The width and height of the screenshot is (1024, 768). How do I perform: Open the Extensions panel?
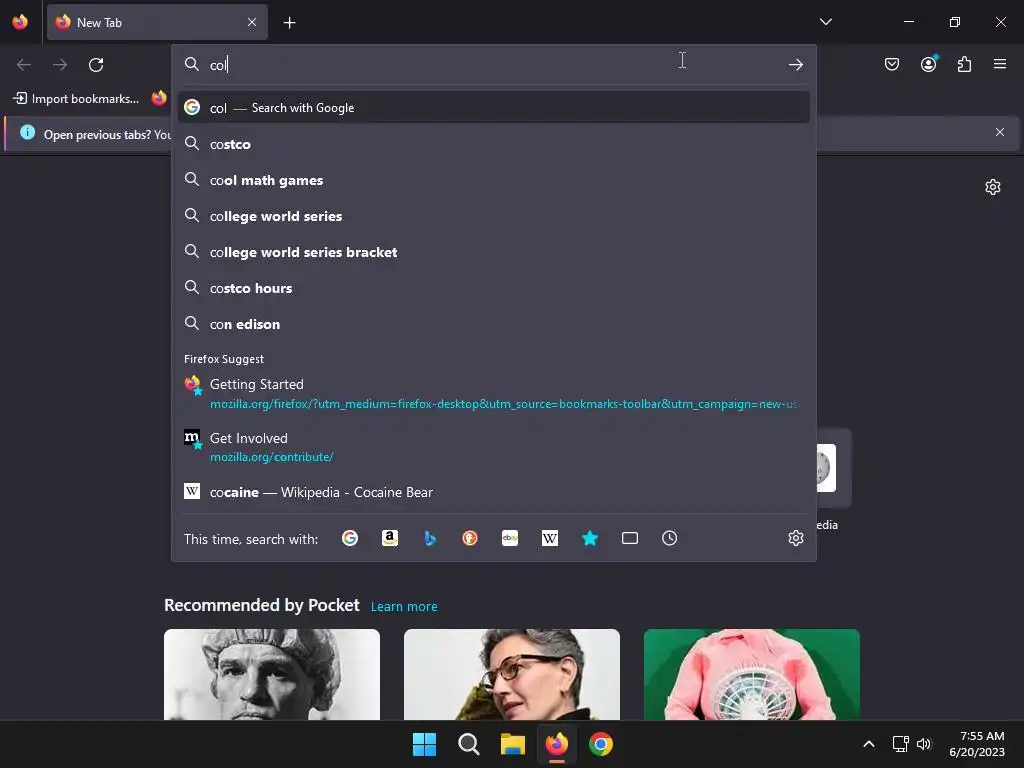click(x=964, y=64)
